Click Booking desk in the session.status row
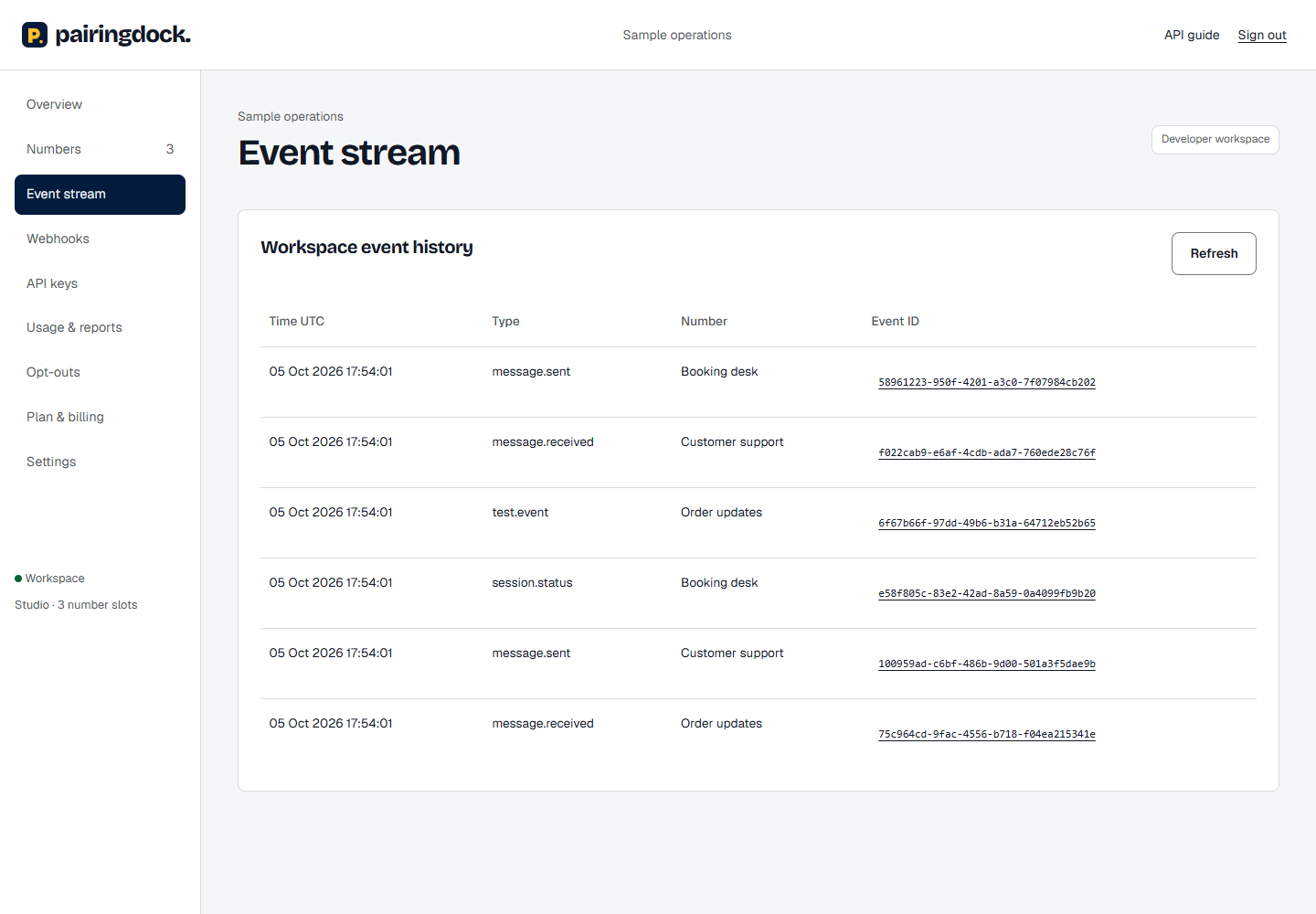 click(x=719, y=583)
